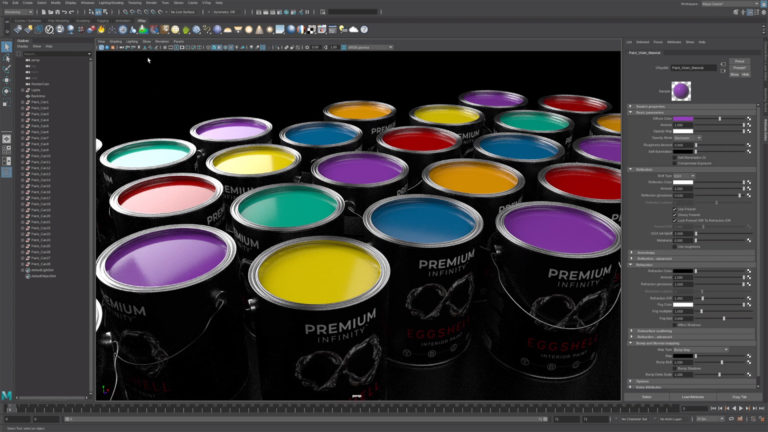Open the BRDF Type dropdown
Viewport: 768px width, 432px height.
pos(684,176)
